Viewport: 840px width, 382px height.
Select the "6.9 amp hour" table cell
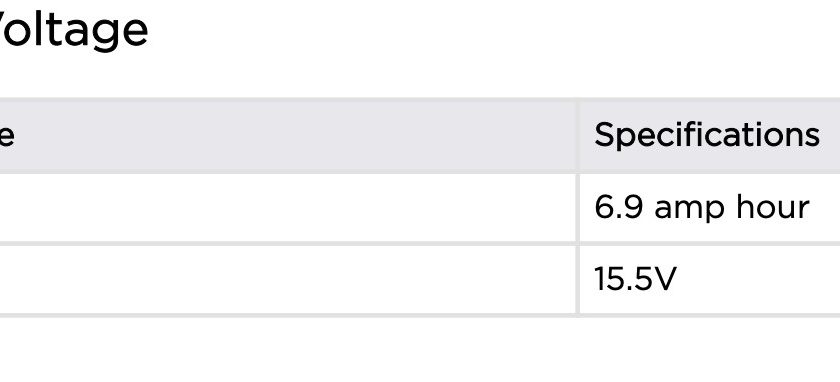[x=710, y=207]
